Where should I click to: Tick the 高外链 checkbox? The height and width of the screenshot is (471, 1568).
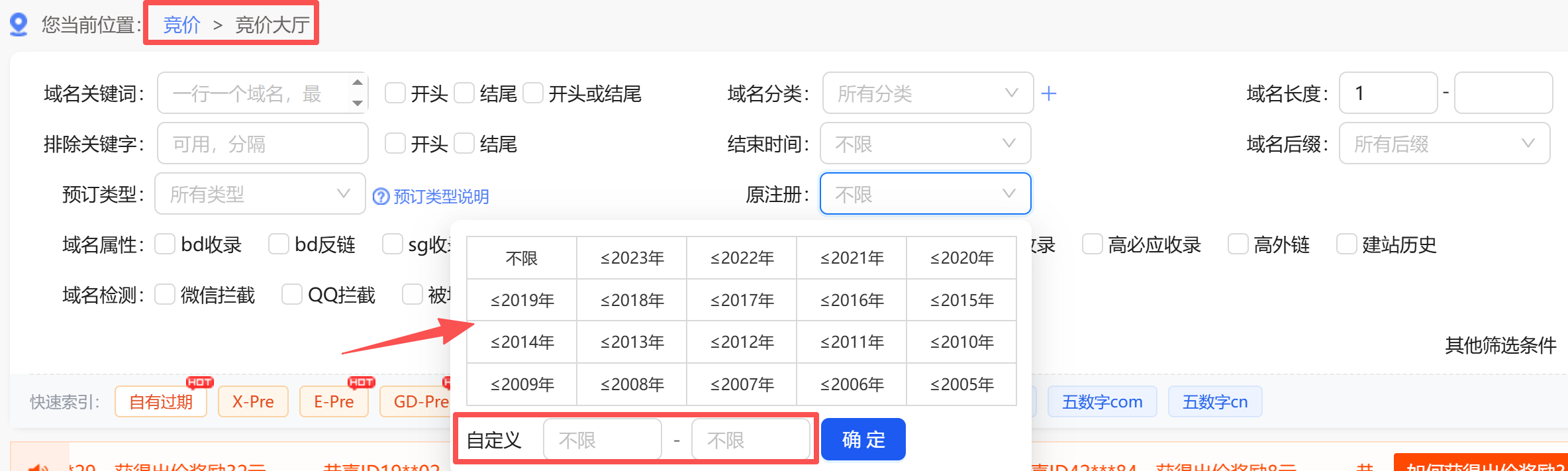pyautogui.click(x=1238, y=244)
